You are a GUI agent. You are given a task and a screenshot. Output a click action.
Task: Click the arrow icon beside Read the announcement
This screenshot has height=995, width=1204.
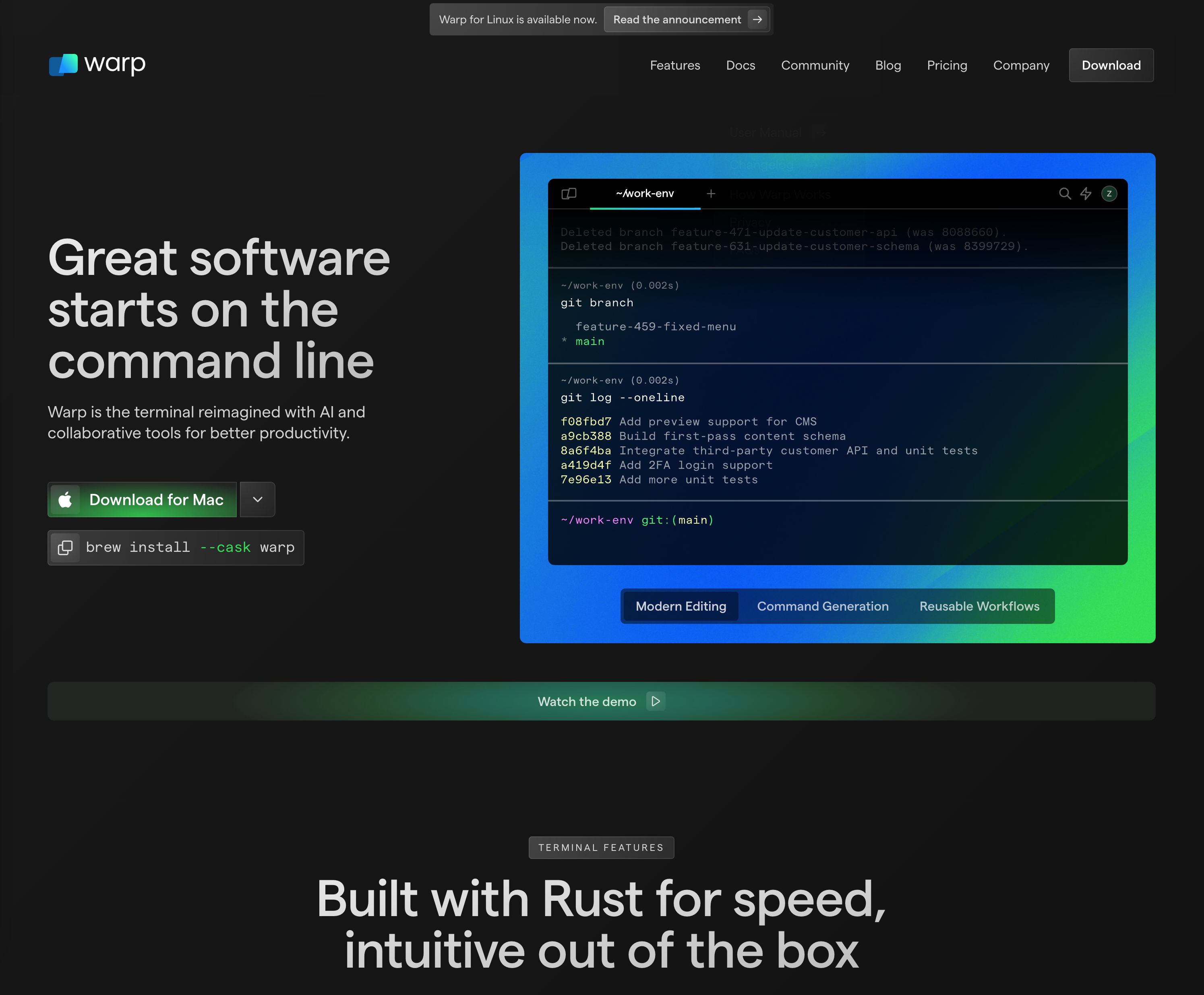pyautogui.click(x=757, y=19)
